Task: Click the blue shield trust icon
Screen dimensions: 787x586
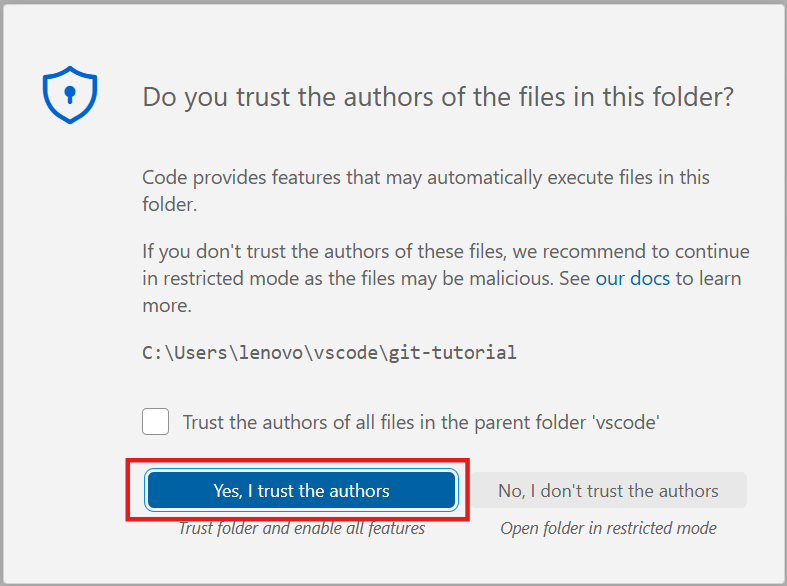Action: pyautogui.click(x=69, y=96)
